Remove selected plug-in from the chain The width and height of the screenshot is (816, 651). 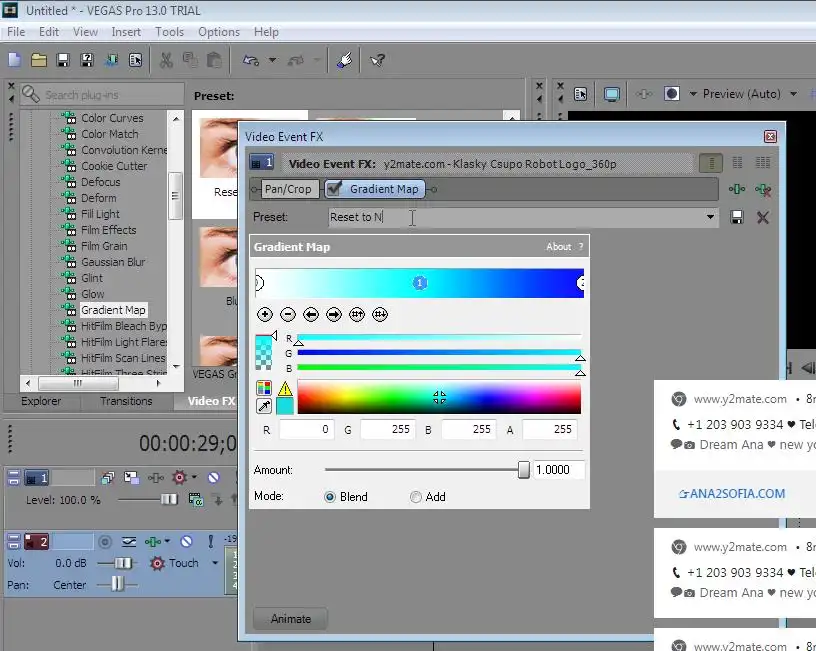763,189
